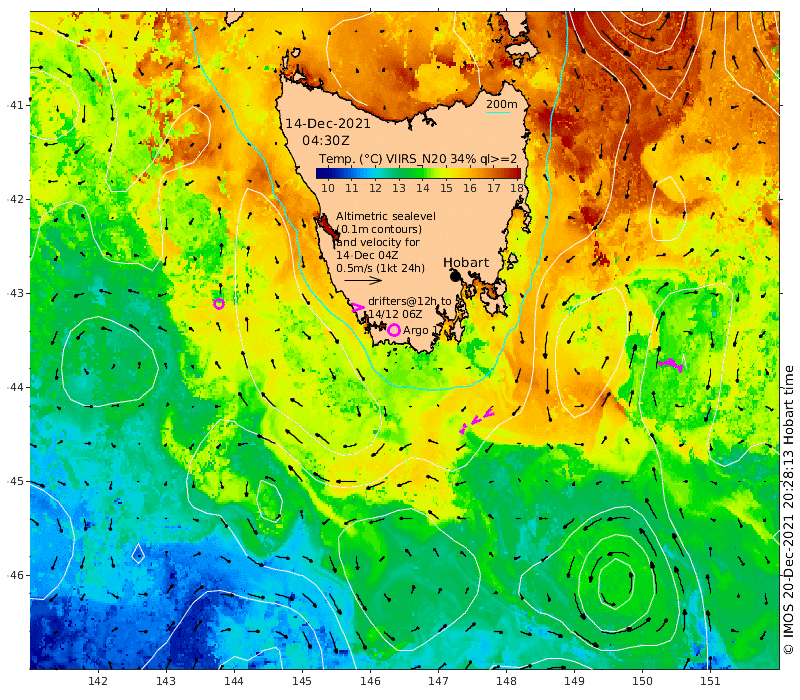Click the '14 Dec 04Z' velocity date text
Image resolution: width=800 pixels, height=700 pixels.
[367, 255]
